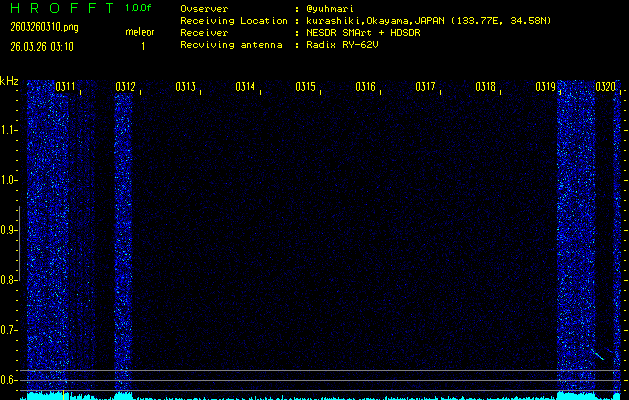Viewport: 629px width, 400px height.
Task: Click the meteor count label
Action: 140,32
